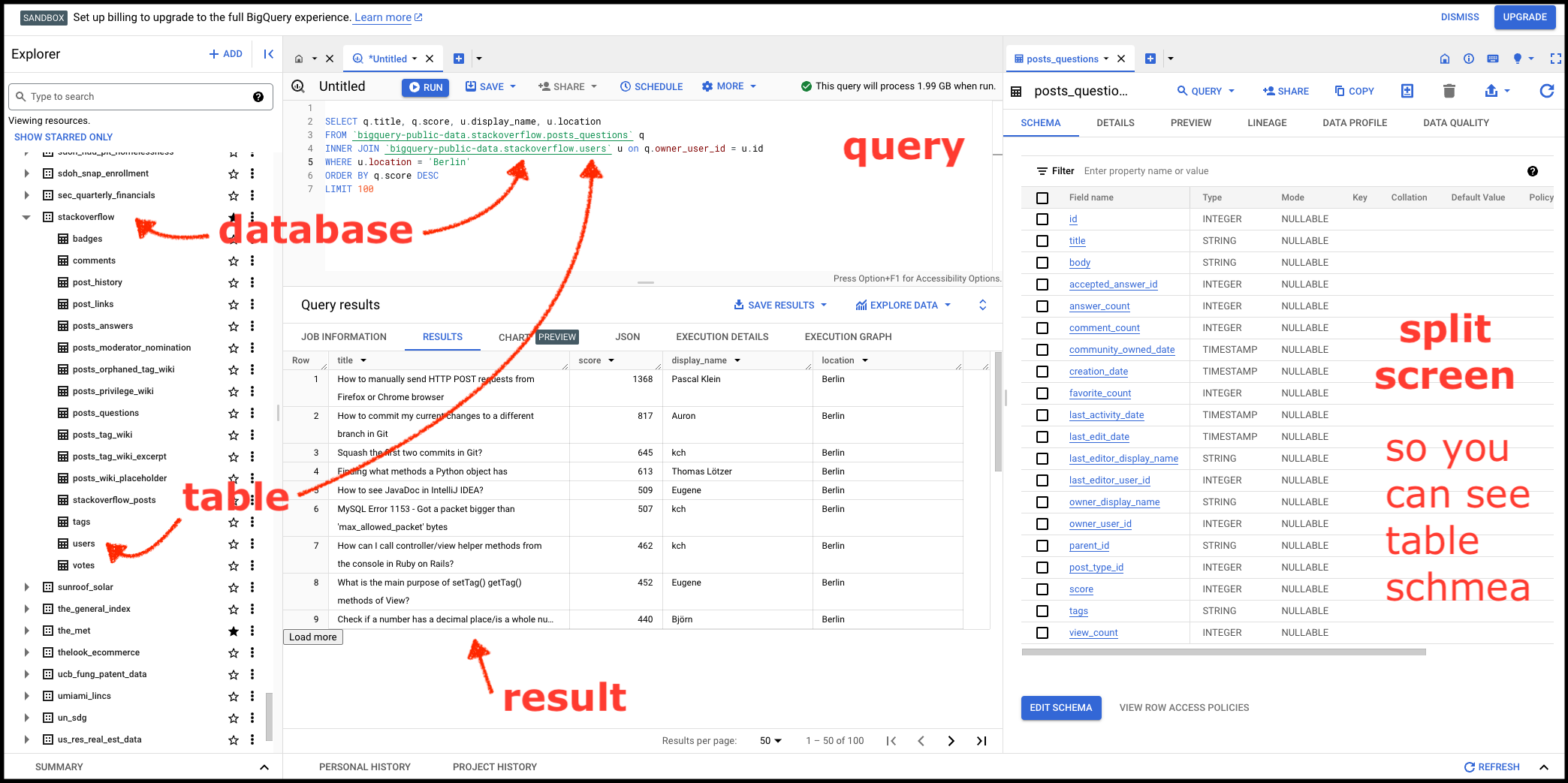1568x783 pixels.
Task: Check the accepted_answer_id field checkbox
Action: coord(1042,285)
